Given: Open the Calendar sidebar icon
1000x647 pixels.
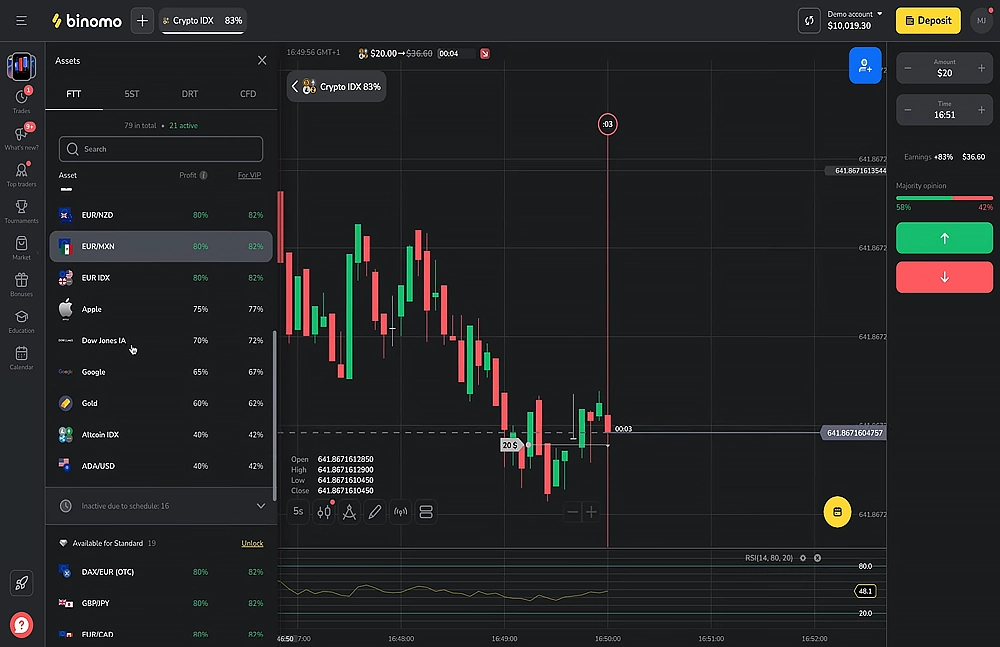Looking at the screenshot, I should click(x=22, y=353).
